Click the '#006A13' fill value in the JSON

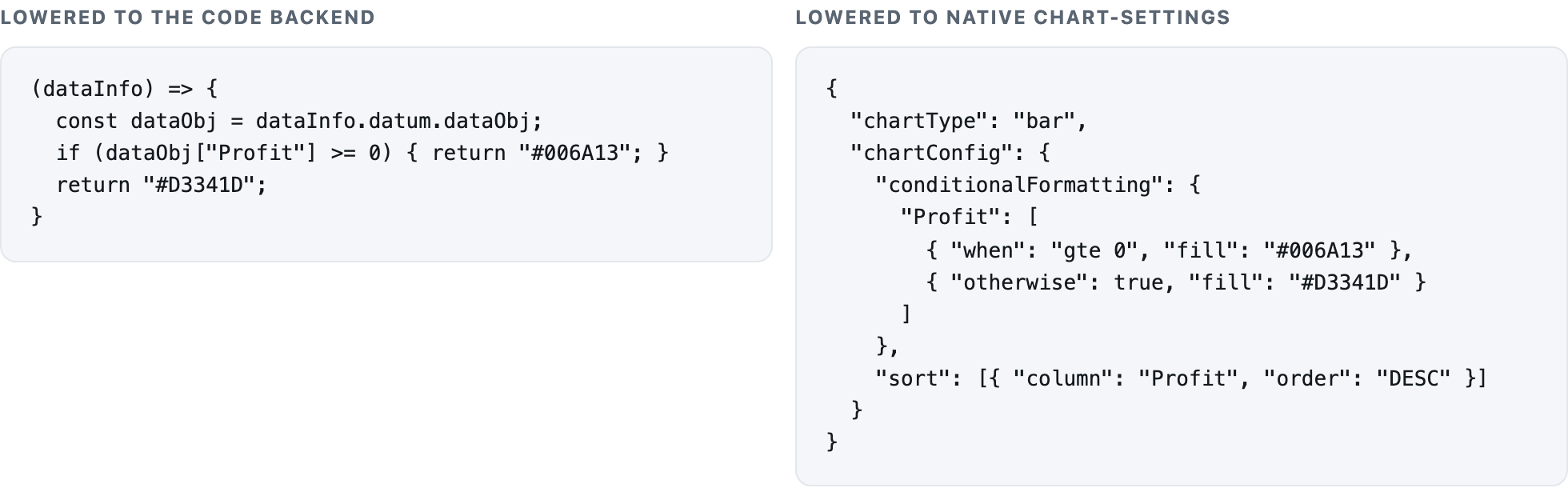tap(1319, 250)
